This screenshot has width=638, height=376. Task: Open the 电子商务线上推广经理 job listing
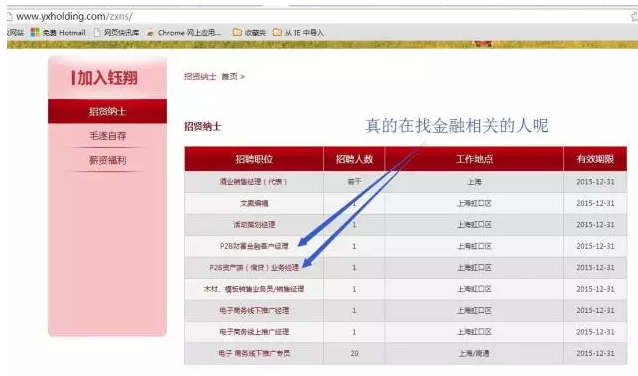point(254,332)
